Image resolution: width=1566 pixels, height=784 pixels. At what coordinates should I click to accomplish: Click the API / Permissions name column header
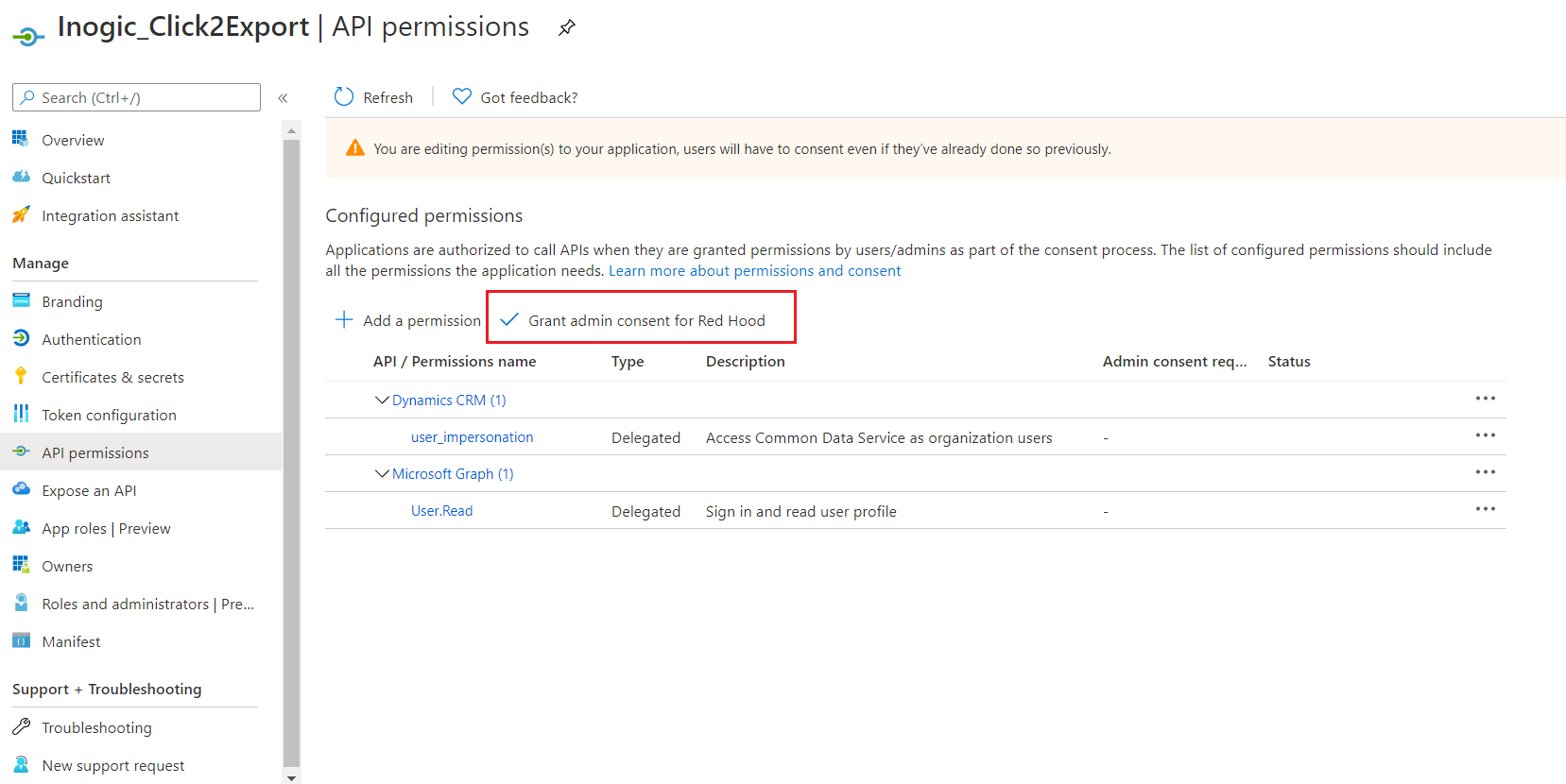(x=455, y=362)
